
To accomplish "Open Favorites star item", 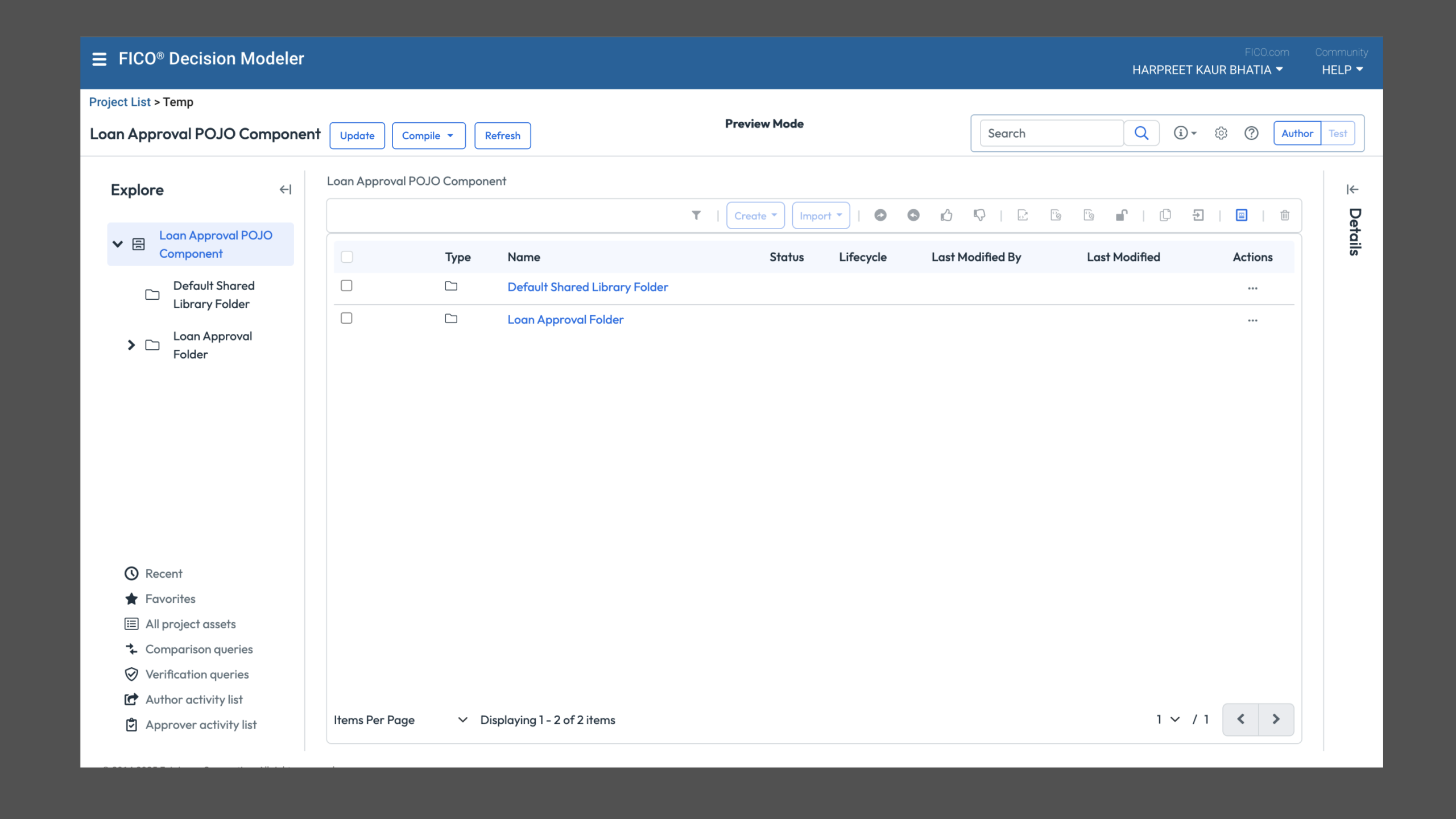I will pos(160,598).
